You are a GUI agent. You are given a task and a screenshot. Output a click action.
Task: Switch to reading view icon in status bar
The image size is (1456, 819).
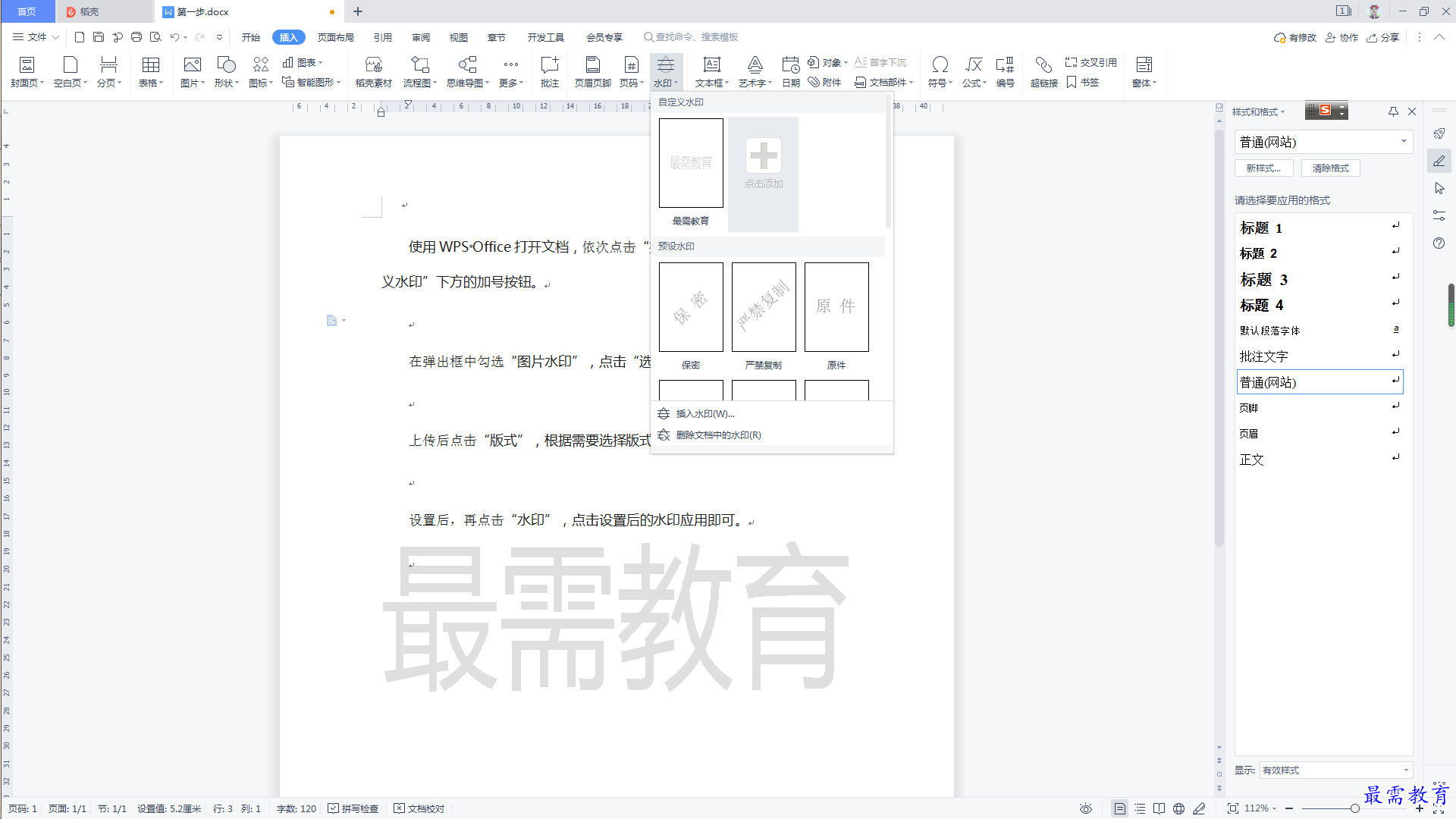1159,808
